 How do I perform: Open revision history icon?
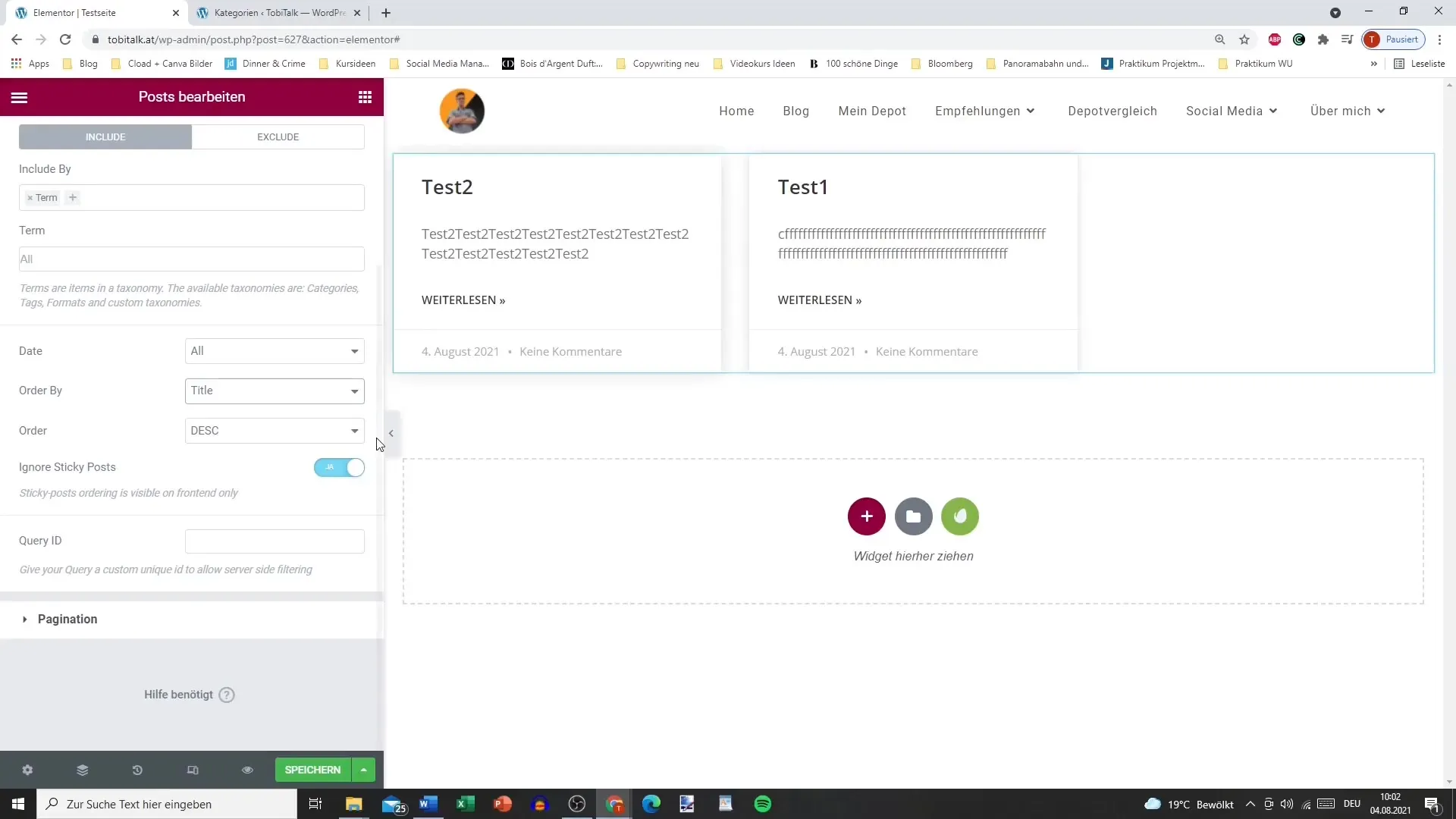(x=137, y=770)
